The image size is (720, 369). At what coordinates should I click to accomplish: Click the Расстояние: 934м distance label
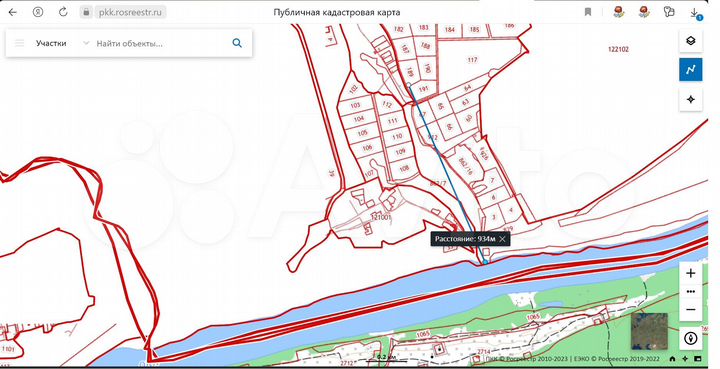click(465, 239)
